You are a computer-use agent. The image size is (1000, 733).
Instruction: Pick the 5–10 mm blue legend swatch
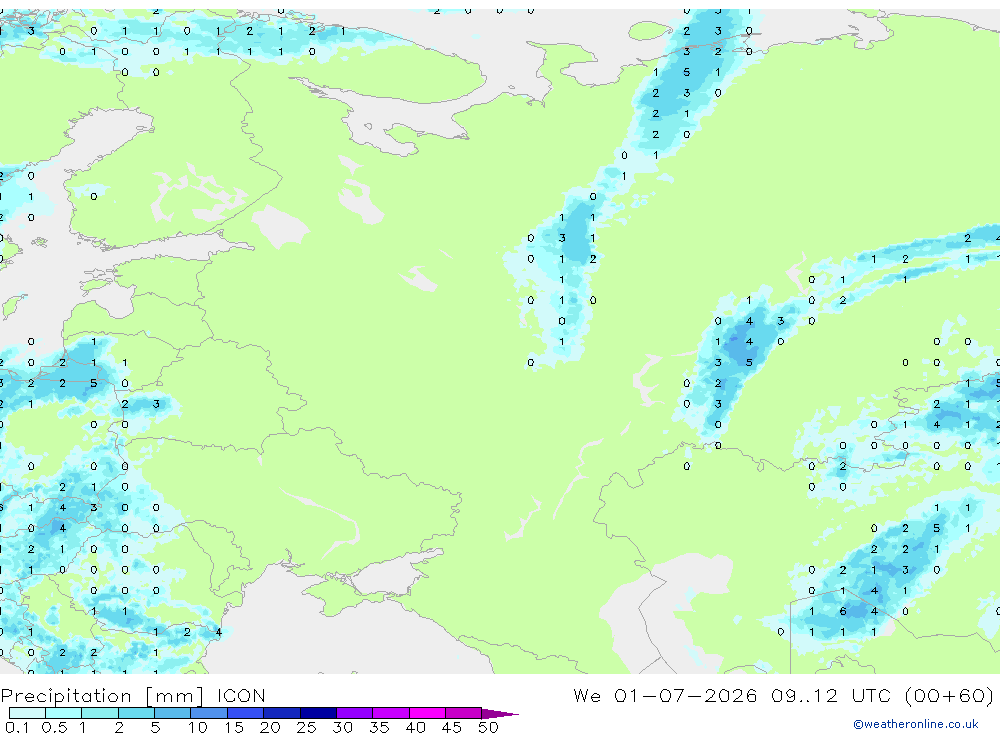173,713
